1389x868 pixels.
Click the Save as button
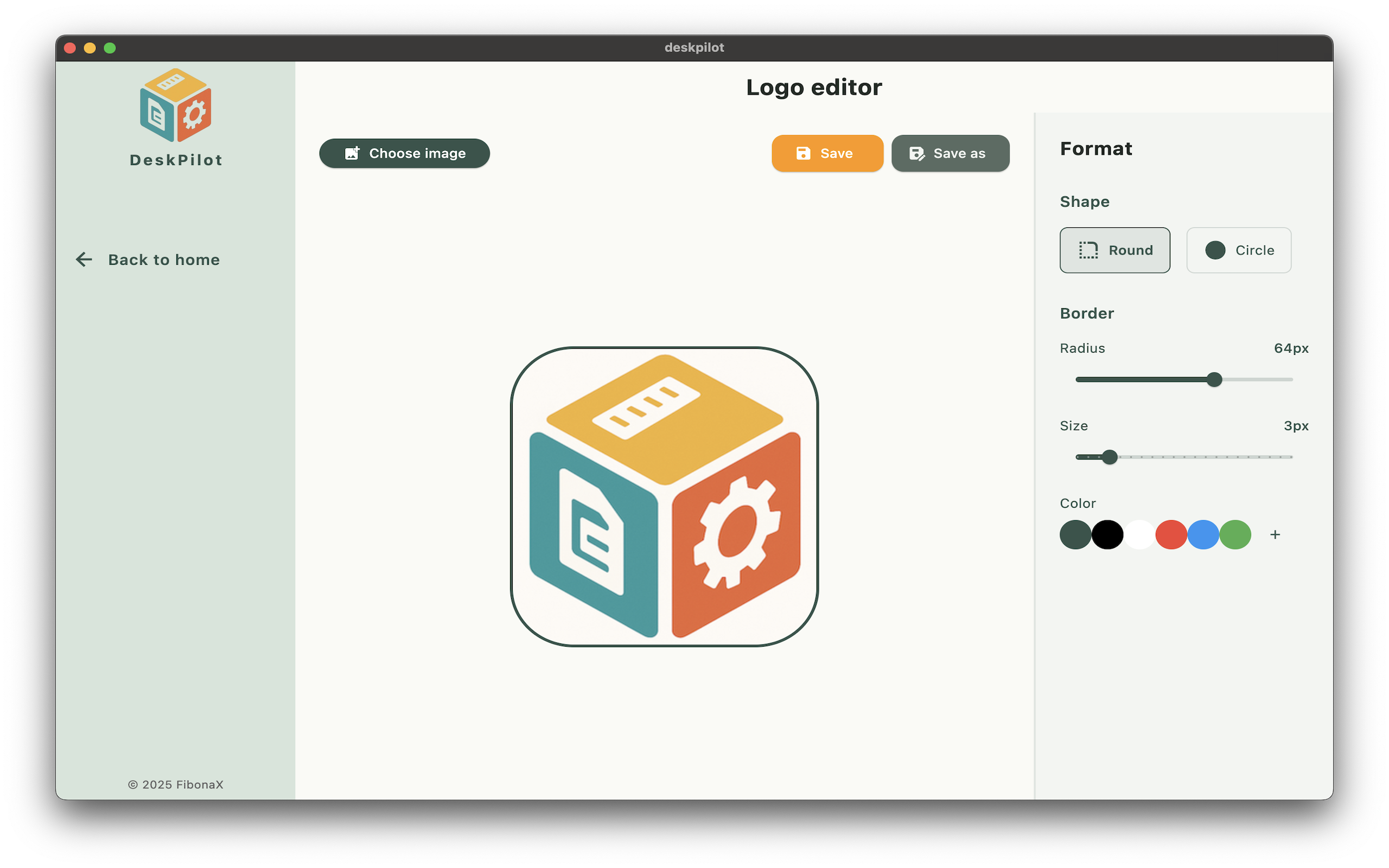[x=950, y=154]
